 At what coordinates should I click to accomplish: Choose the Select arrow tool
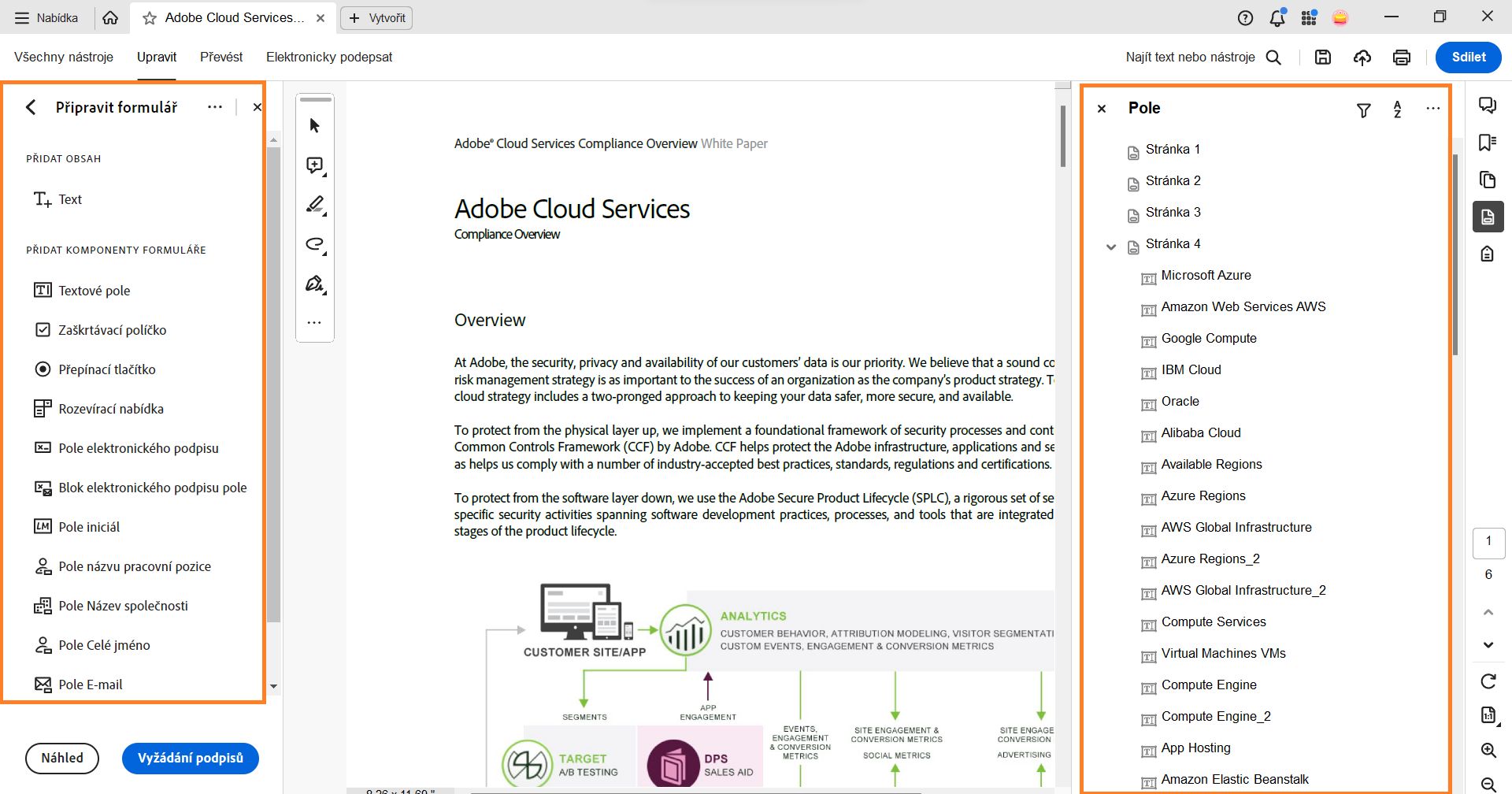pyautogui.click(x=315, y=126)
